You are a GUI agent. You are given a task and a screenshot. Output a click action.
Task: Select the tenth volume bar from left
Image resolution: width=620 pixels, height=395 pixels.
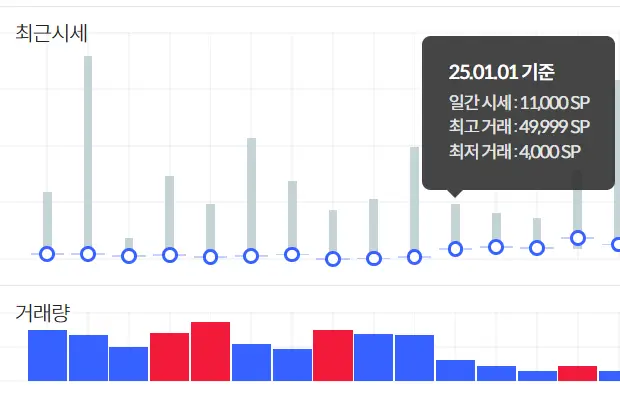pyautogui.click(x=414, y=358)
